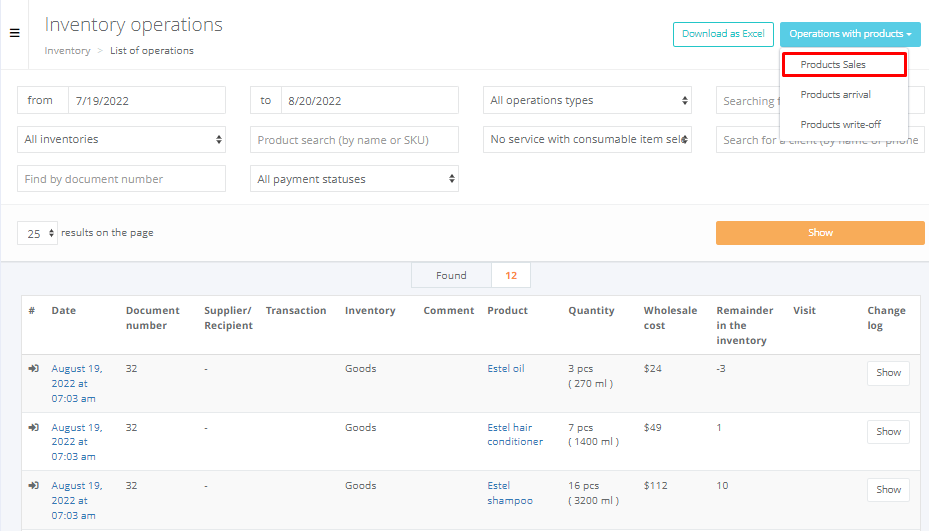
Task: Click the from date field 7/19/2022
Action: click(146, 100)
